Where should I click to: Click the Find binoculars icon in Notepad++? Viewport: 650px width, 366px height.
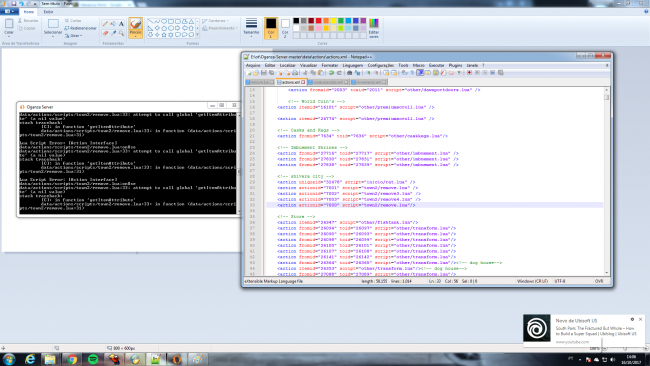pos(349,73)
